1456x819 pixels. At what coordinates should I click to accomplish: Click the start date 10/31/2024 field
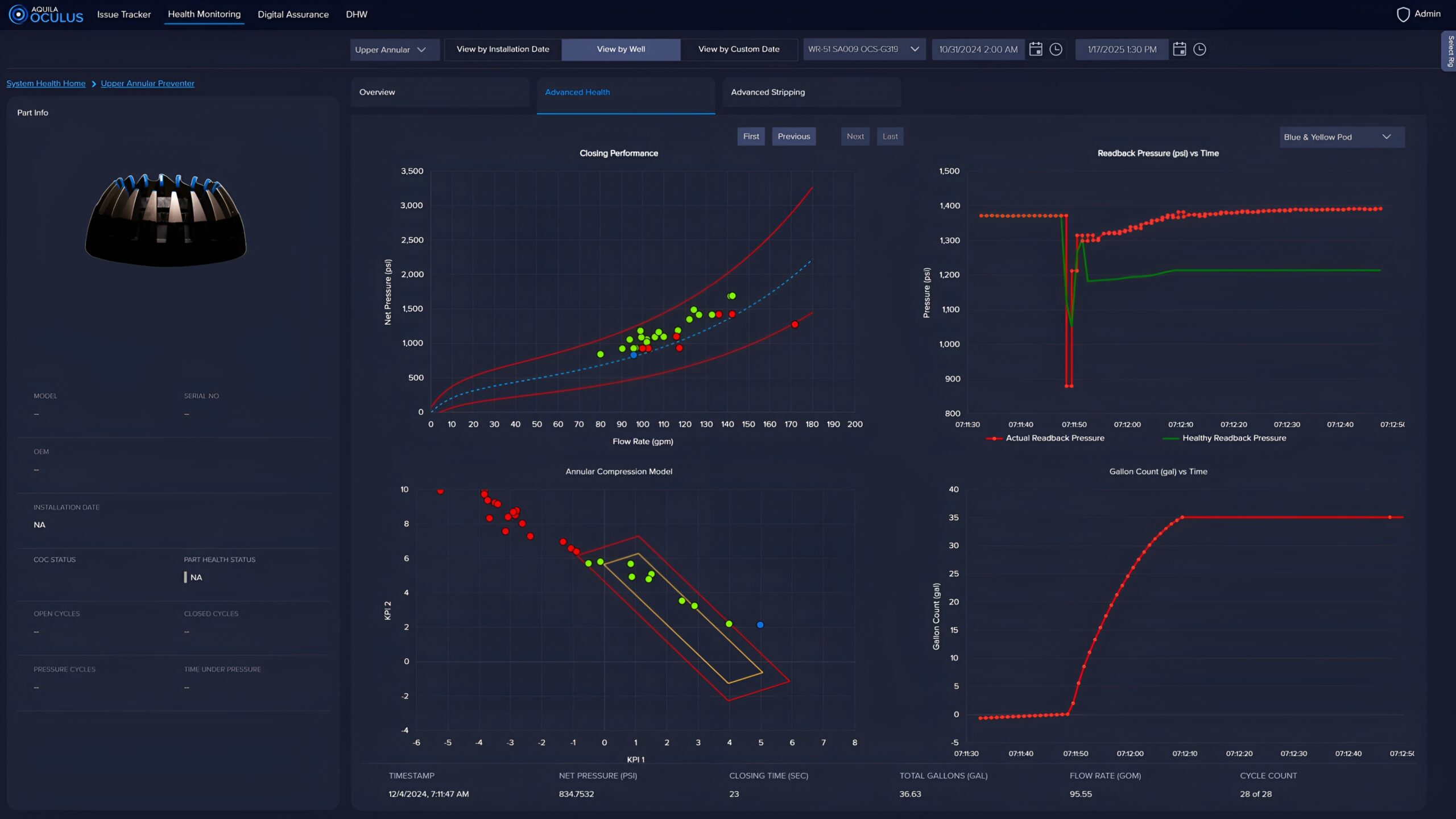point(978,49)
